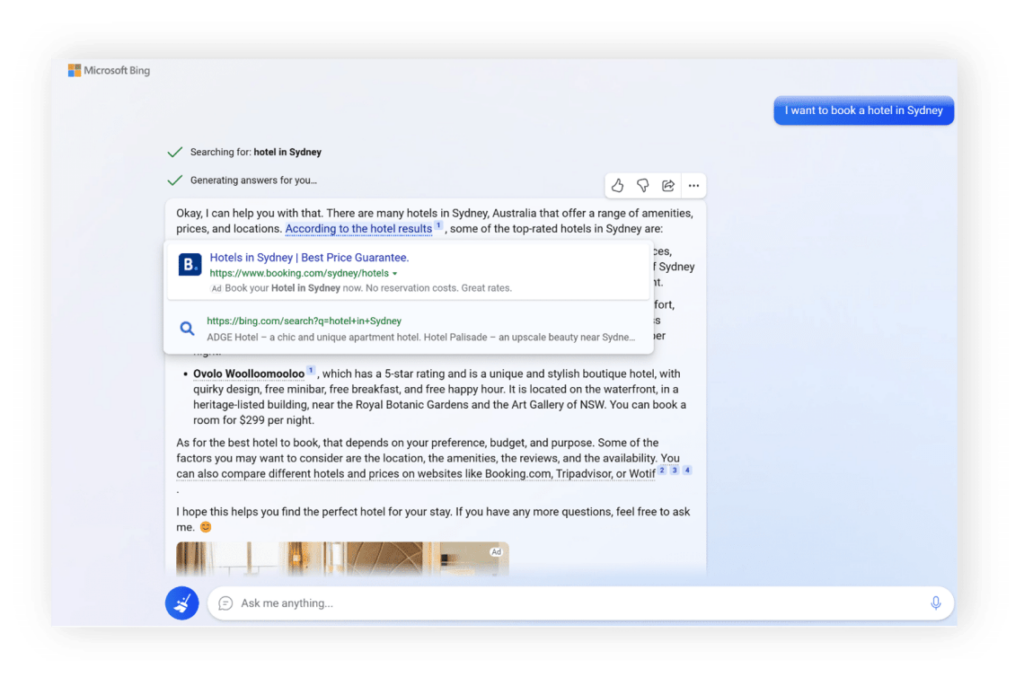Click the microphone voice input icon

(x=935, y=603)
